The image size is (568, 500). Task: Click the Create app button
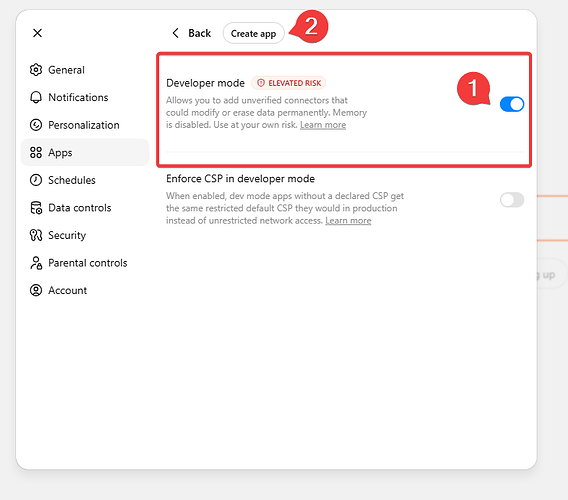tap(254, 33)
